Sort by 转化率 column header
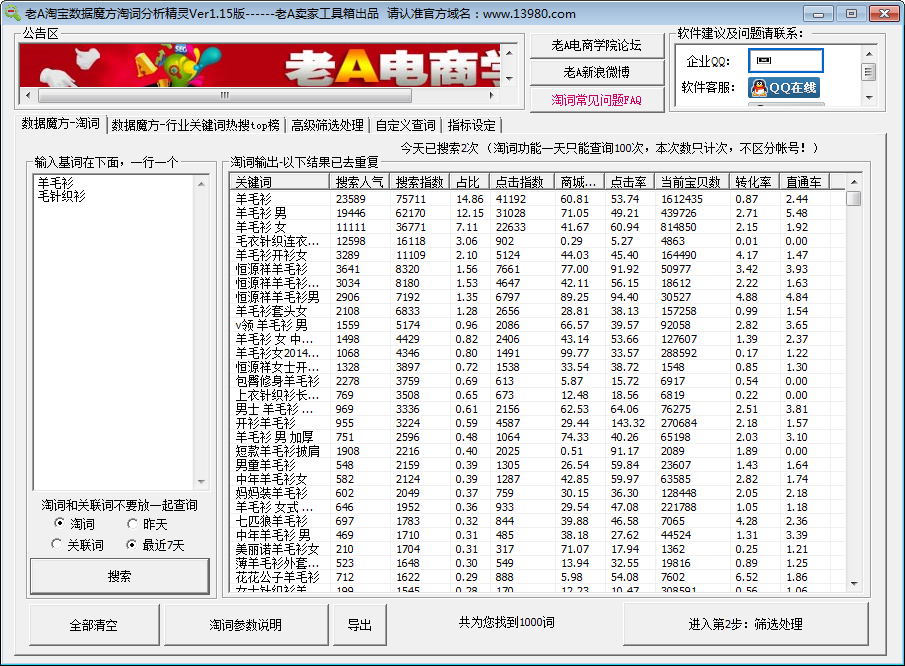This screenshot has height=666, width=905. click(x=753, y=182)
